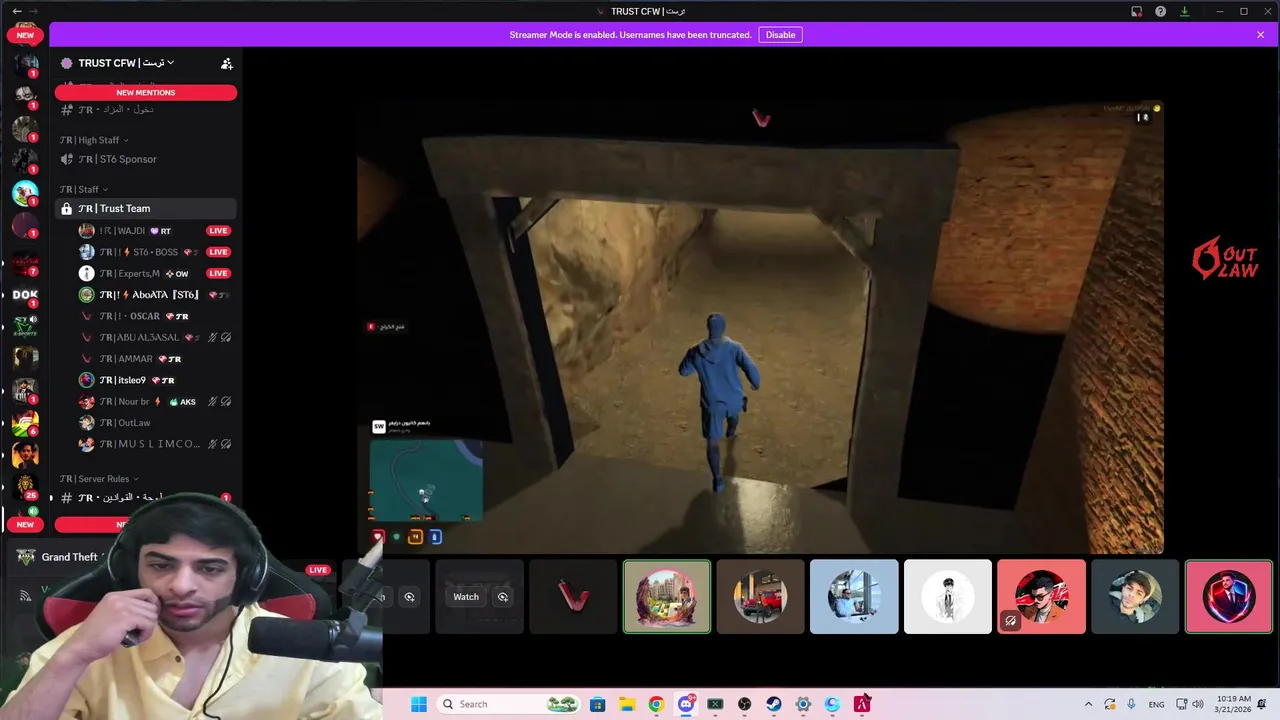The width and height of the screenshot is (1280, 720).
Task: Select Nour br in the voice list
Action: (x=155, y=401)
